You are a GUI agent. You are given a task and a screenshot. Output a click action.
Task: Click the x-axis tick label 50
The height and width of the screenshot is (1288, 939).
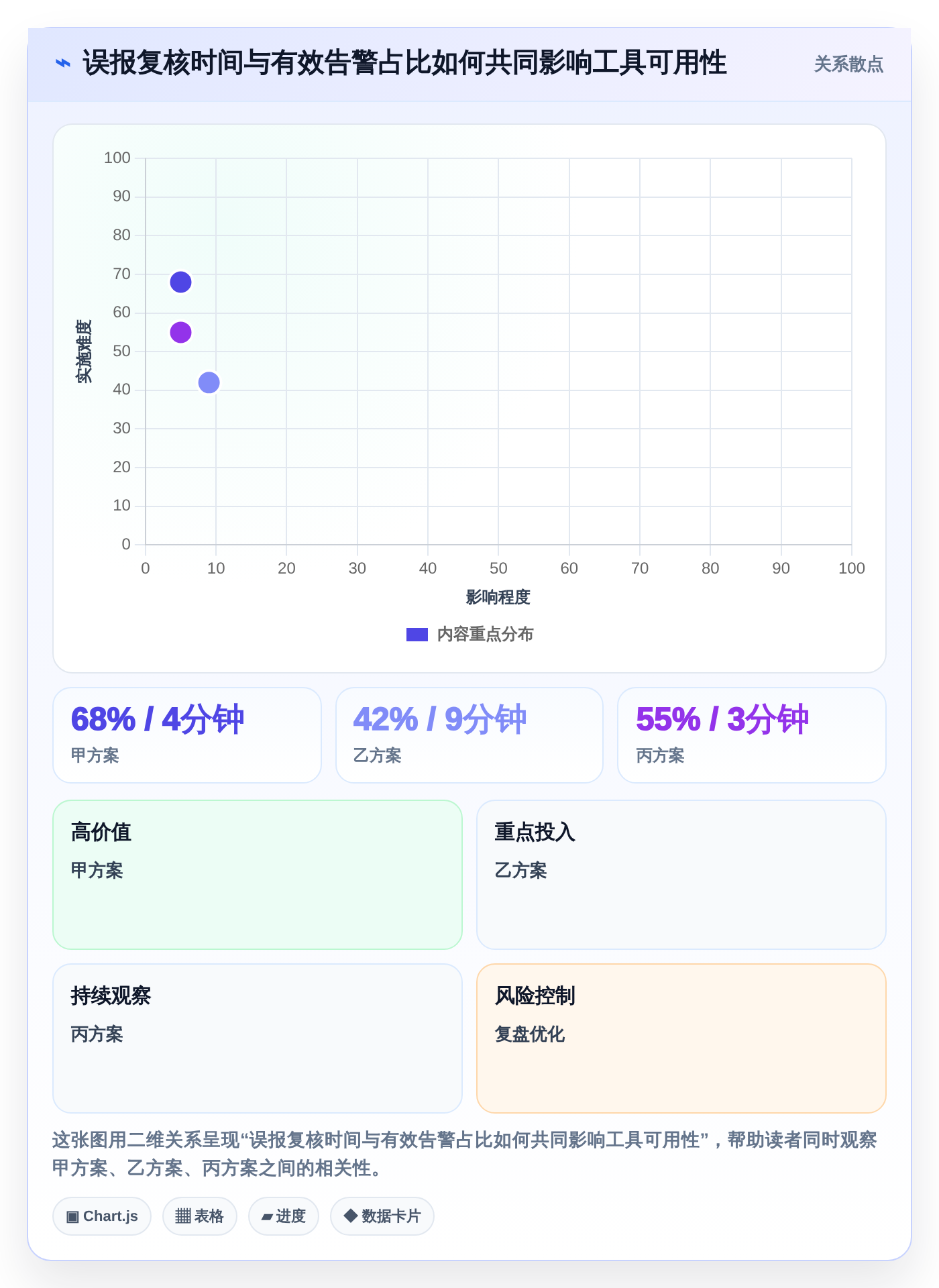498,568
